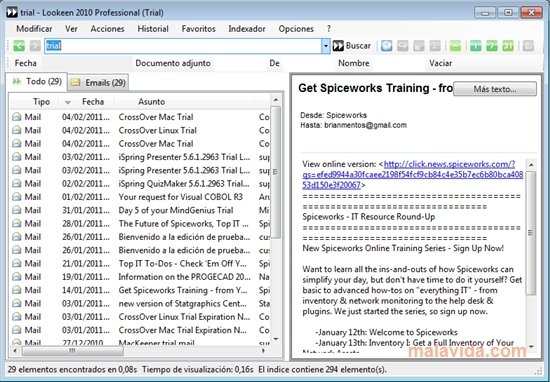
Task: Click the green calendar icon labeled 7
Action: pos(492,46)
